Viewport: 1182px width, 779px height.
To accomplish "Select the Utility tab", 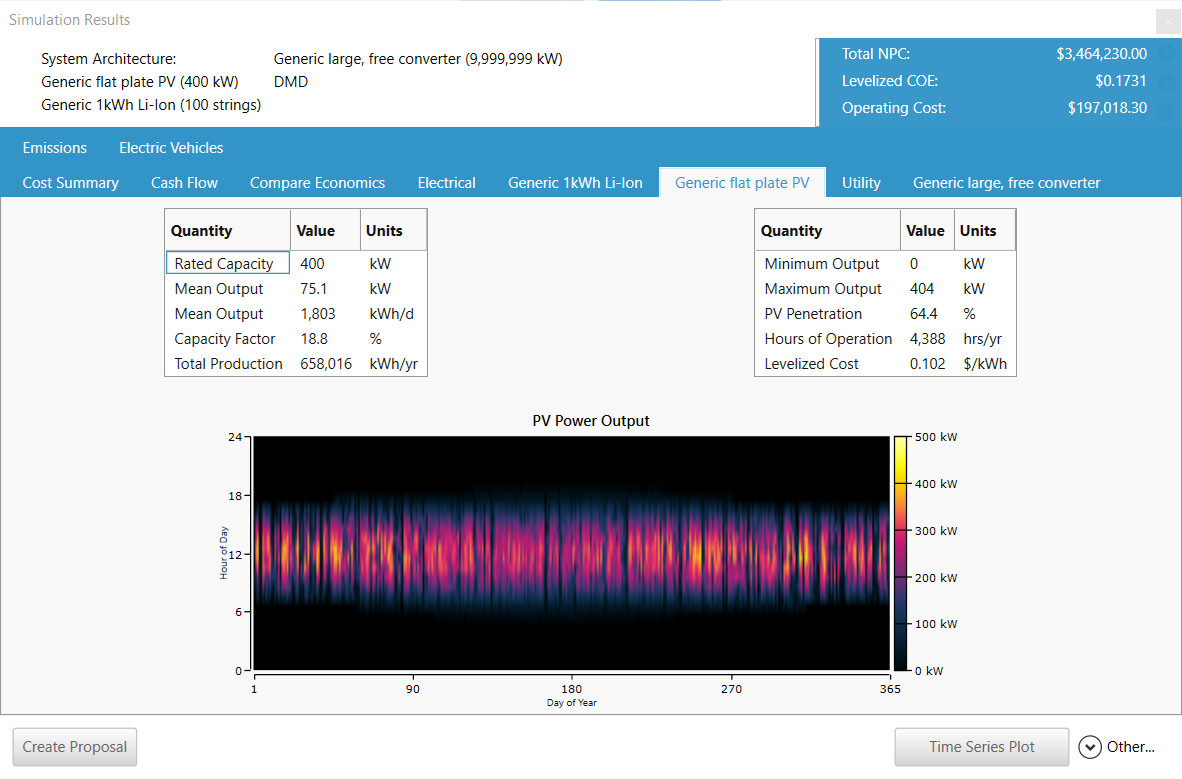I will point(861,182).
